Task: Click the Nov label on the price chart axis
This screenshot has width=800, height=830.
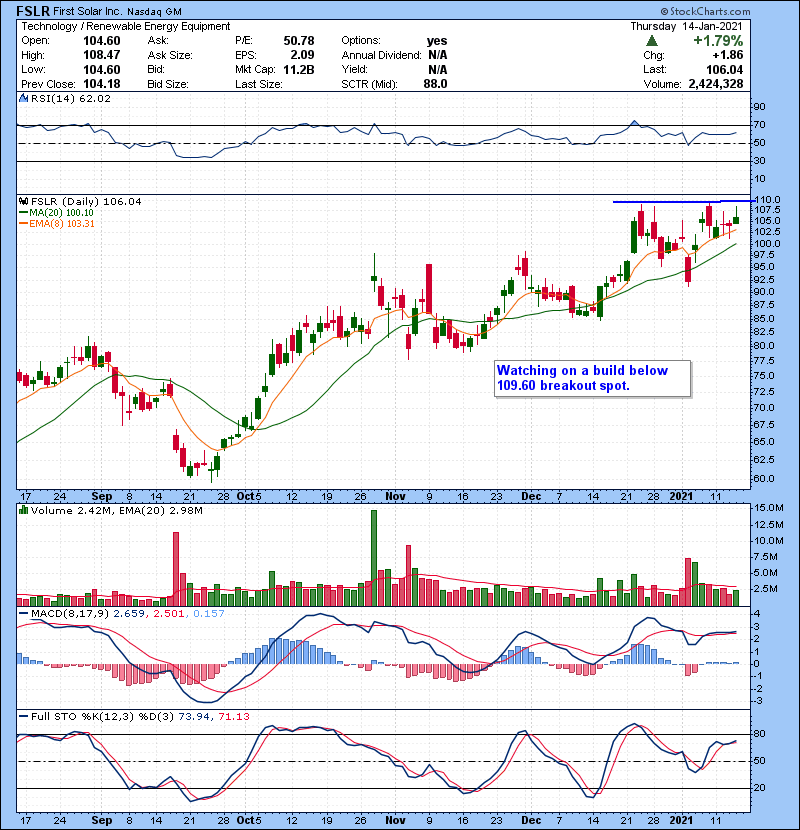Action: (395, 496)
